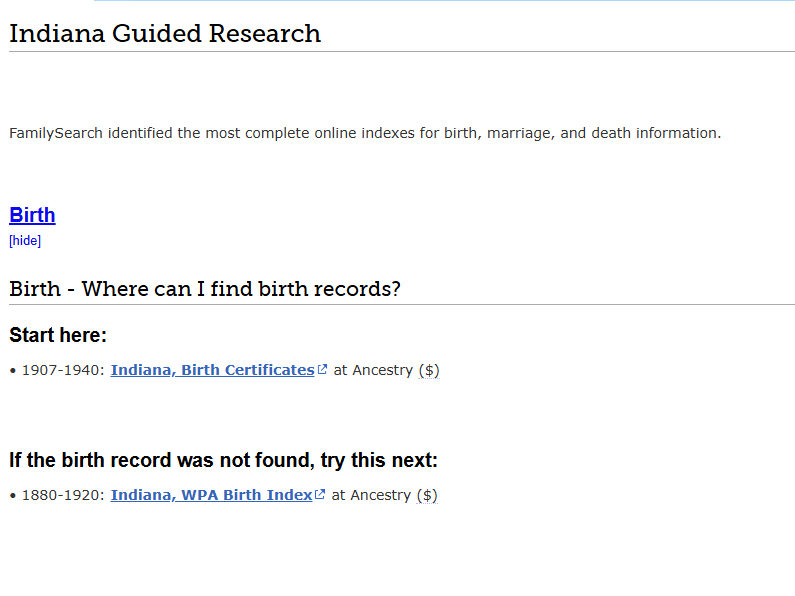The width and height of the screenshot is (795, 596).
Task: Click the bullet before the 1880-1920 entry
Action: click(13, 496)
